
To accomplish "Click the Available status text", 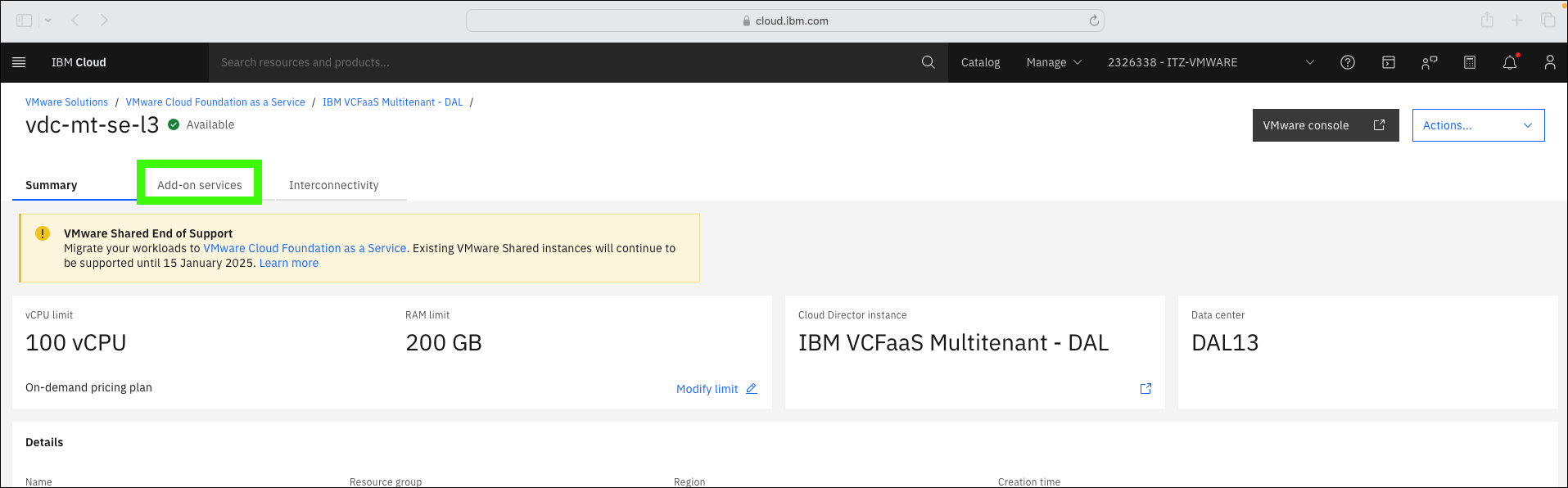I will [x=210, y=124].
